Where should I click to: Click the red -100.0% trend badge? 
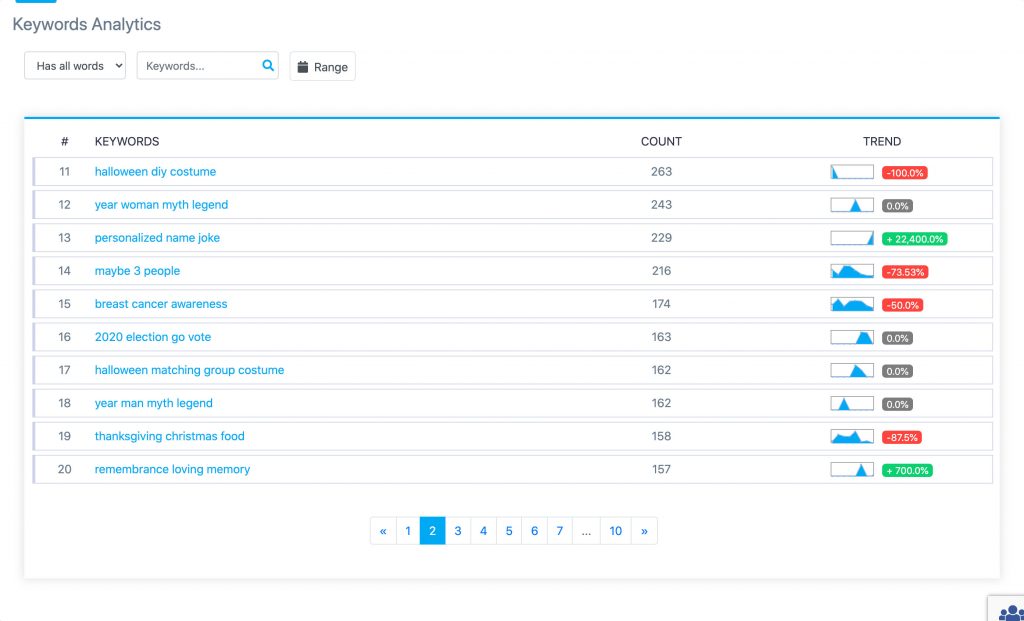point(903,171)
